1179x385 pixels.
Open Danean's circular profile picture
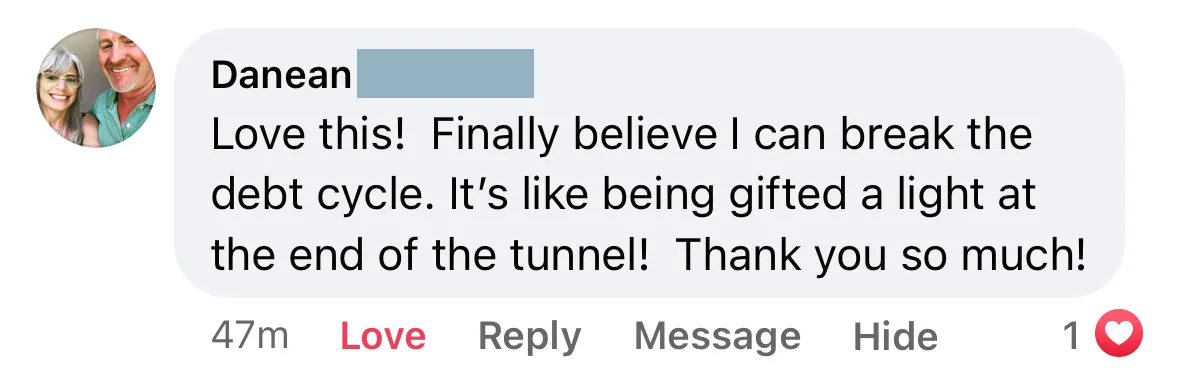[96, 88]
